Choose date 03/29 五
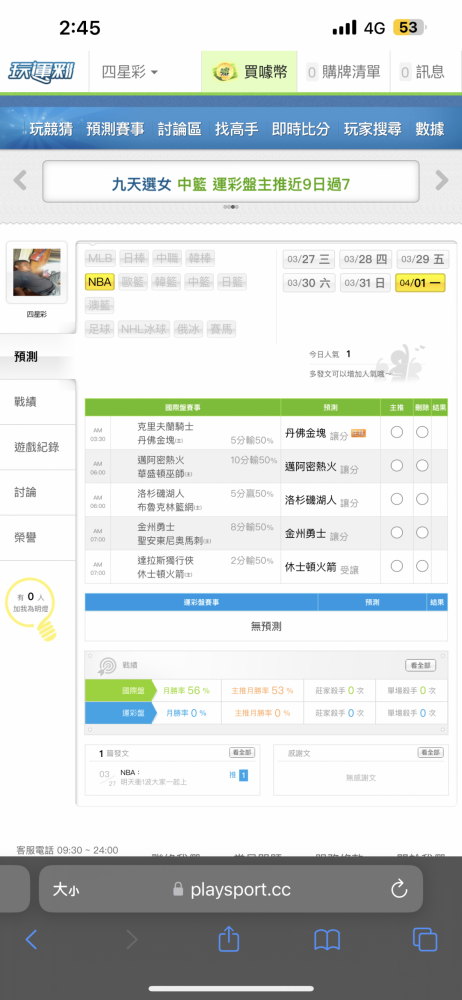The width and height of the screenshot is (462, 1000). tap(422, 259)
